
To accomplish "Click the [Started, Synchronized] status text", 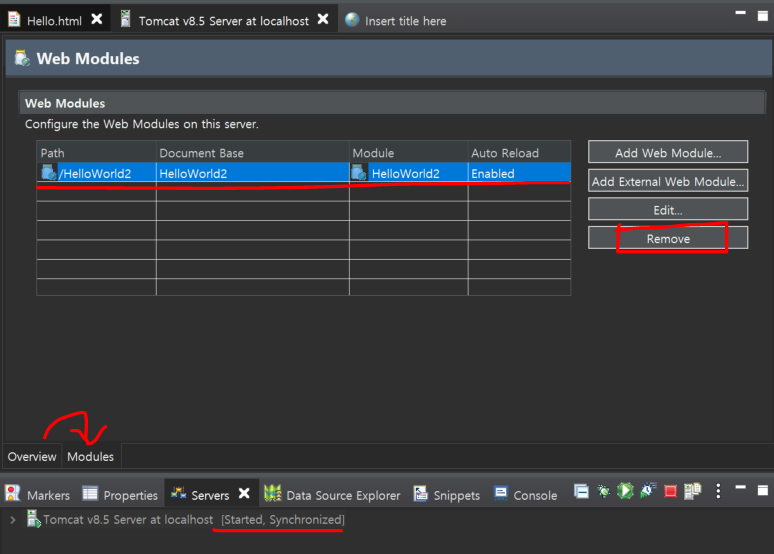I will coord(282,519).
